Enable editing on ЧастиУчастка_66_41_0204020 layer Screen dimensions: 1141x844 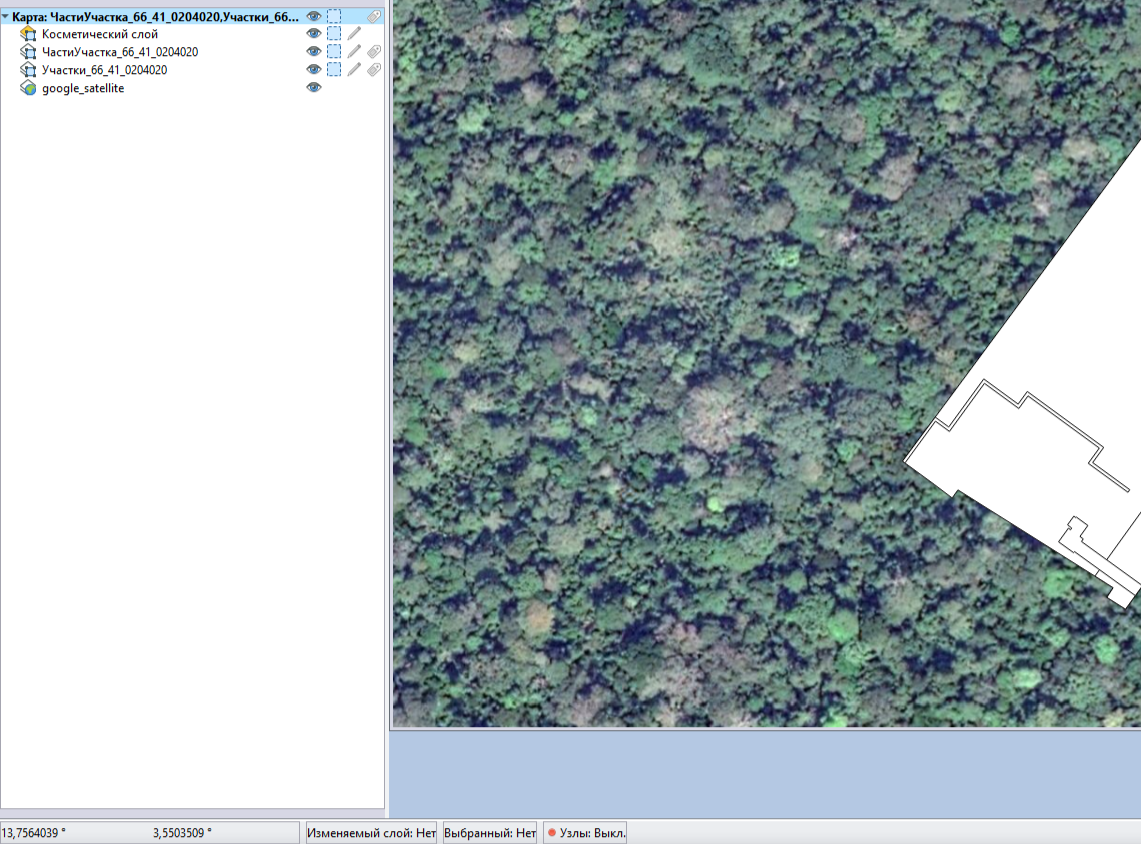[x=354, y=52]
